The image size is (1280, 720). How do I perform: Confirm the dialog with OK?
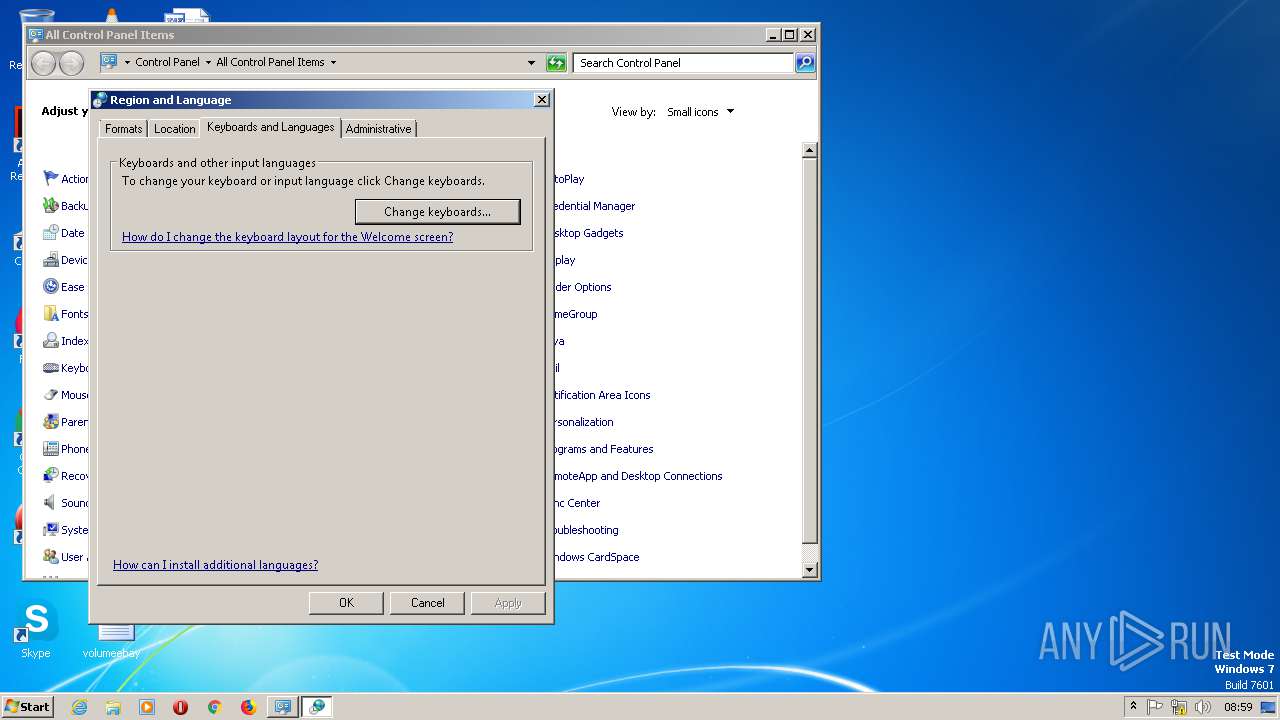346,603
